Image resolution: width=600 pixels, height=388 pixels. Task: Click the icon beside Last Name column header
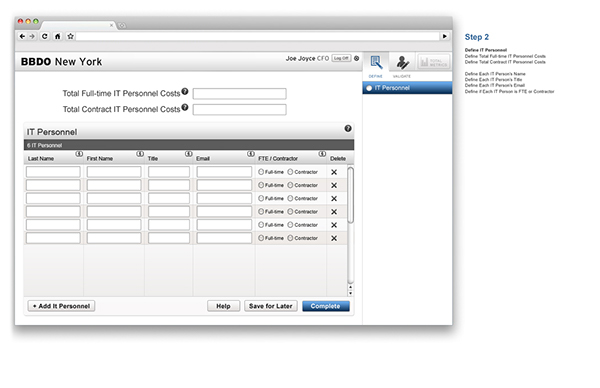pyautogui.click(x=79, y=154)
